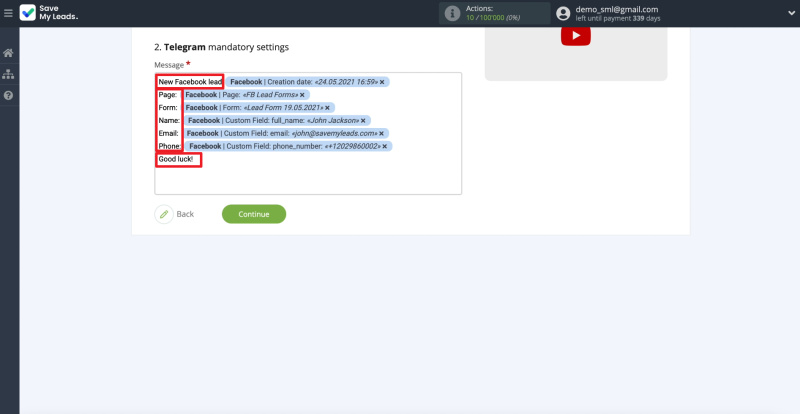Remove the Page FB Lead Forms tag
The height and width of the screenshot is (414, 800).
(x=302, y=95)
